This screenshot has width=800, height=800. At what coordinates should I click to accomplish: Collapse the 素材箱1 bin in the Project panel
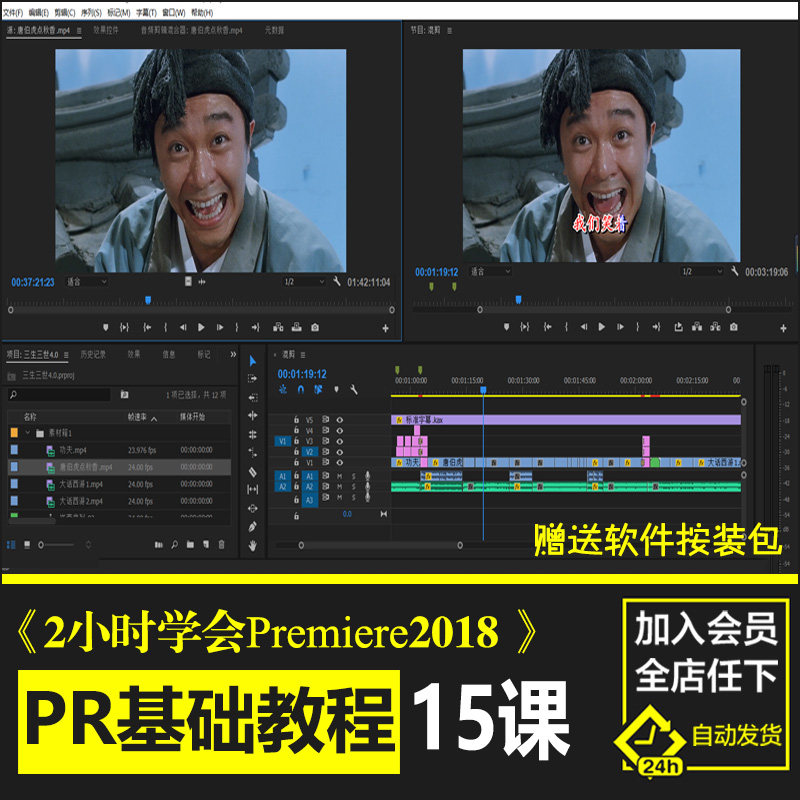tap(28, 432)
